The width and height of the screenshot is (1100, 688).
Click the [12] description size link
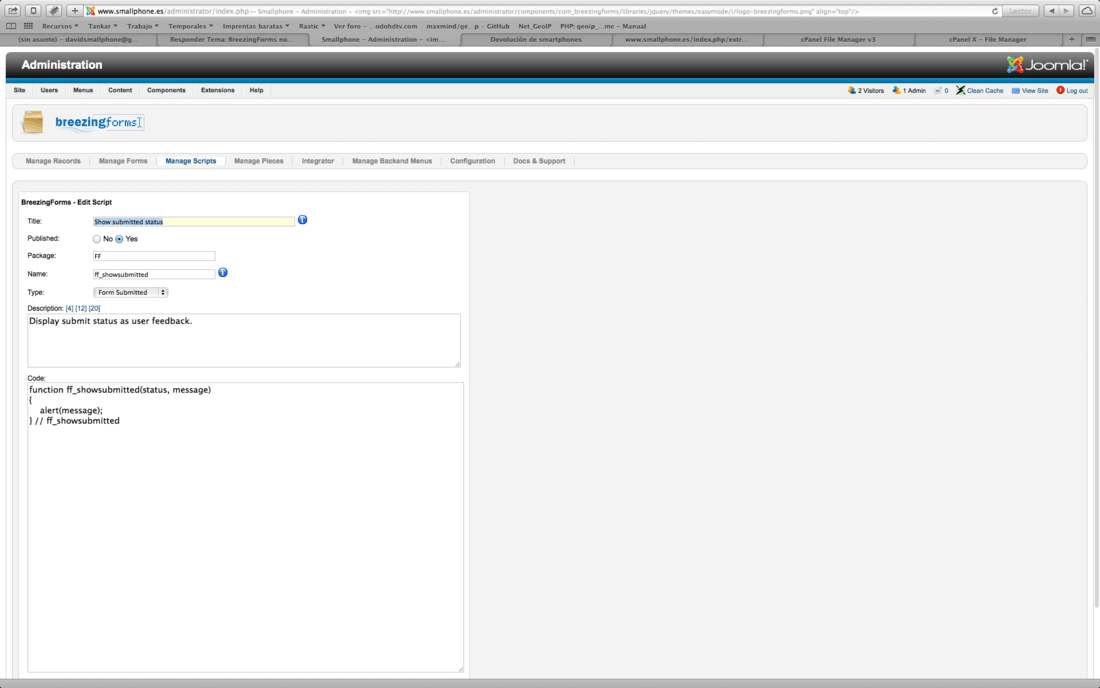[81, 309]
